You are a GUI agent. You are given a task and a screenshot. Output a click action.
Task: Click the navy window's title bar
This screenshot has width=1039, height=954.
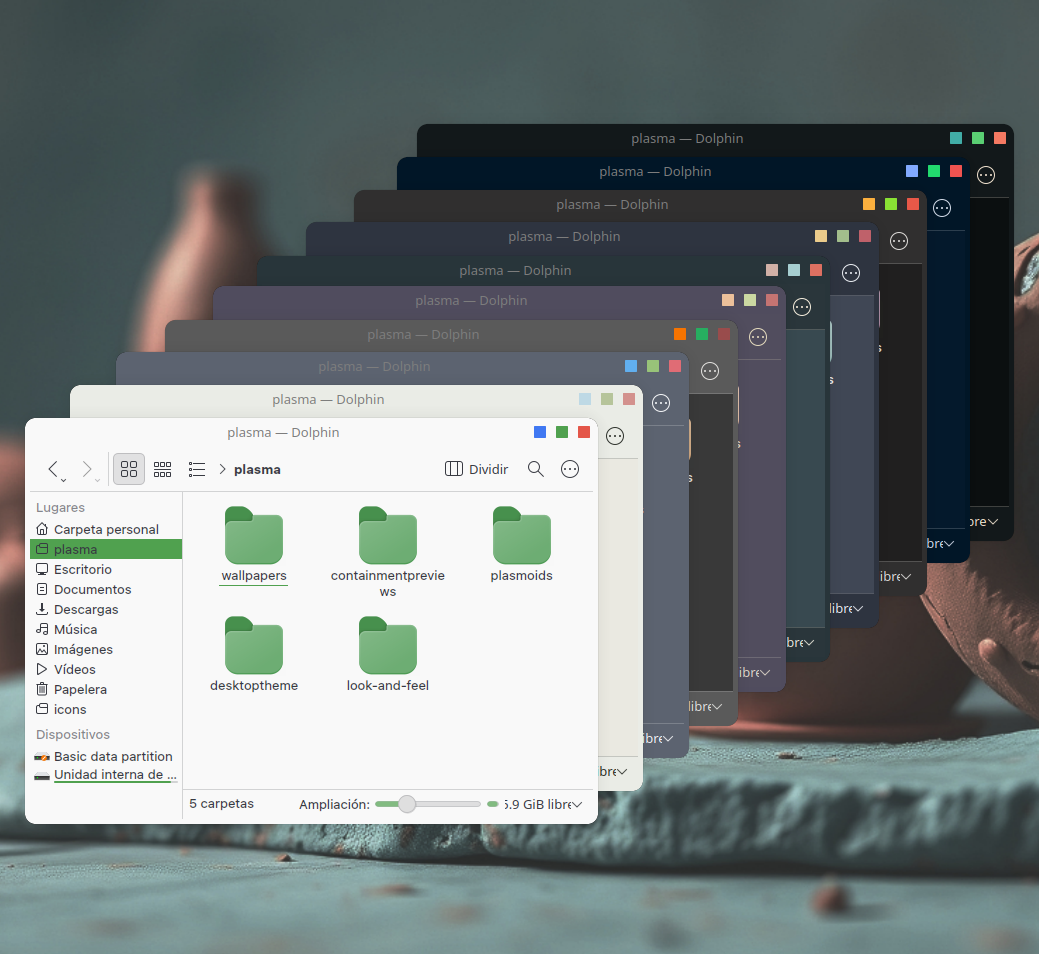[655, 172]
